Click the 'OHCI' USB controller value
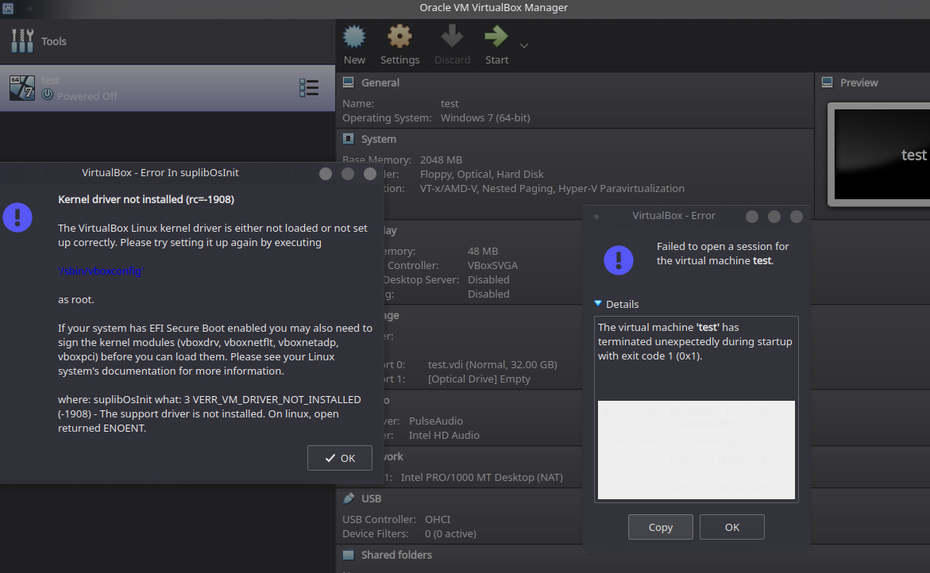This screenshot has width=930, height=573. (437, 519)
